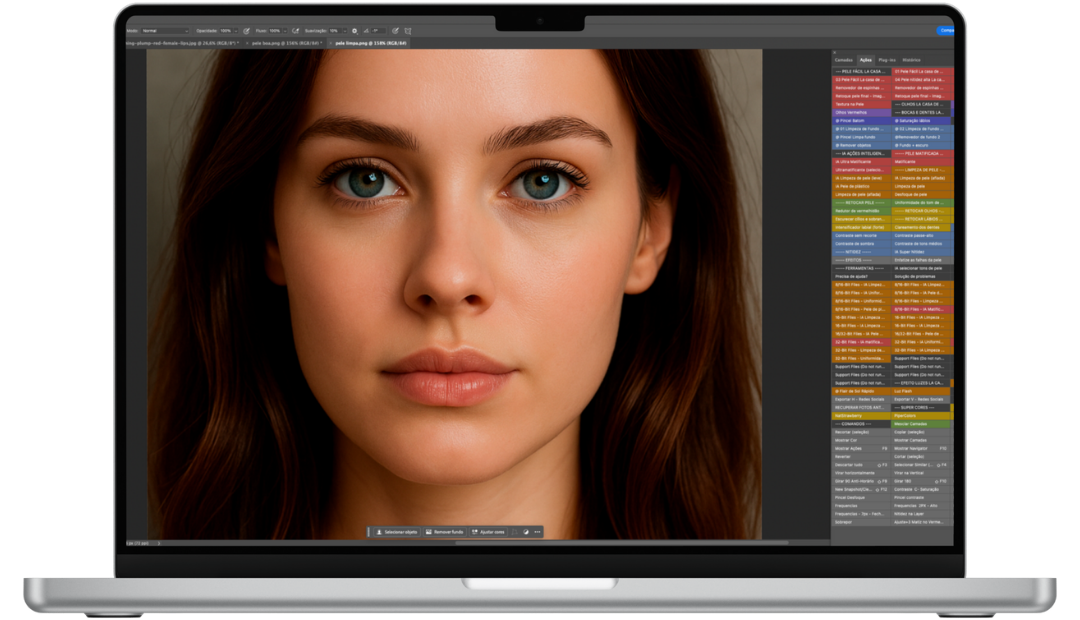Enable airbrush build-up icon
This screenshot has width=1080, height=620.
tap(295, 31)
